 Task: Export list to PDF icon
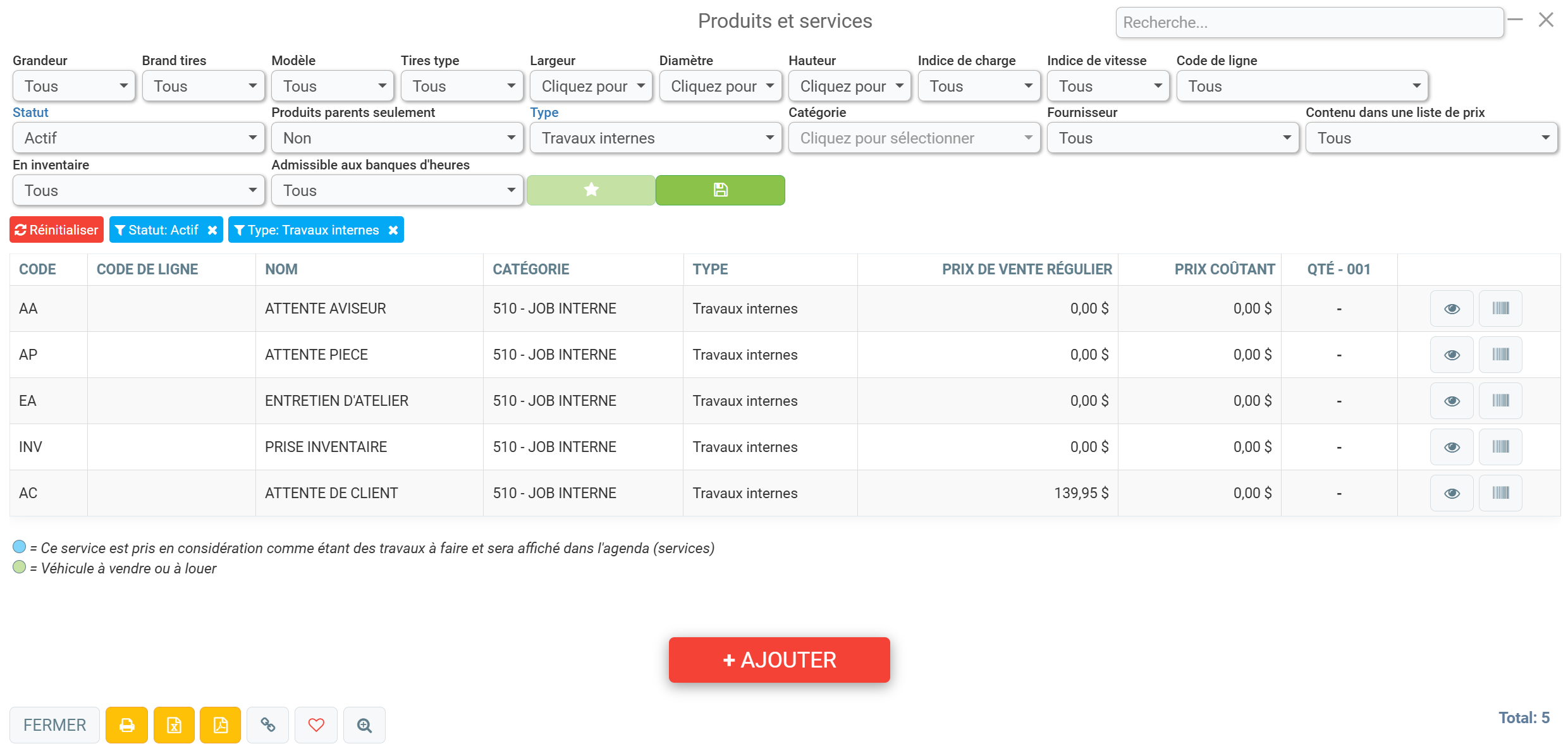(x=220, y=724)
